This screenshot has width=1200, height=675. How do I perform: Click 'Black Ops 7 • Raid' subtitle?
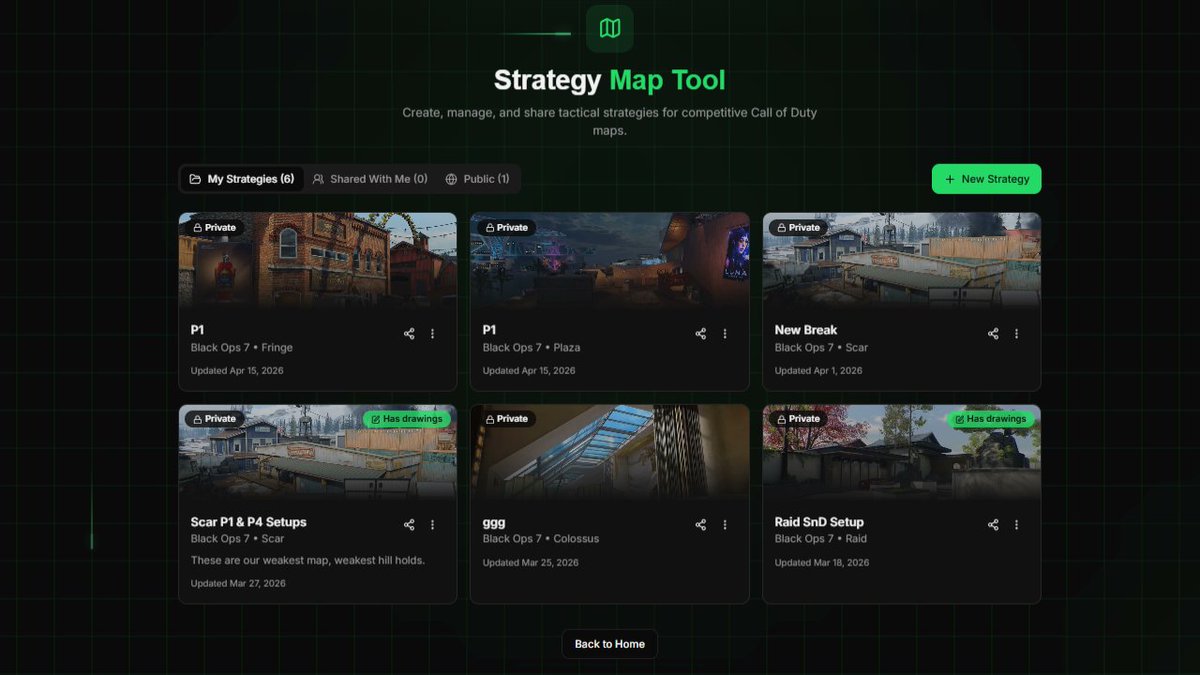click(x=821, y=539)
